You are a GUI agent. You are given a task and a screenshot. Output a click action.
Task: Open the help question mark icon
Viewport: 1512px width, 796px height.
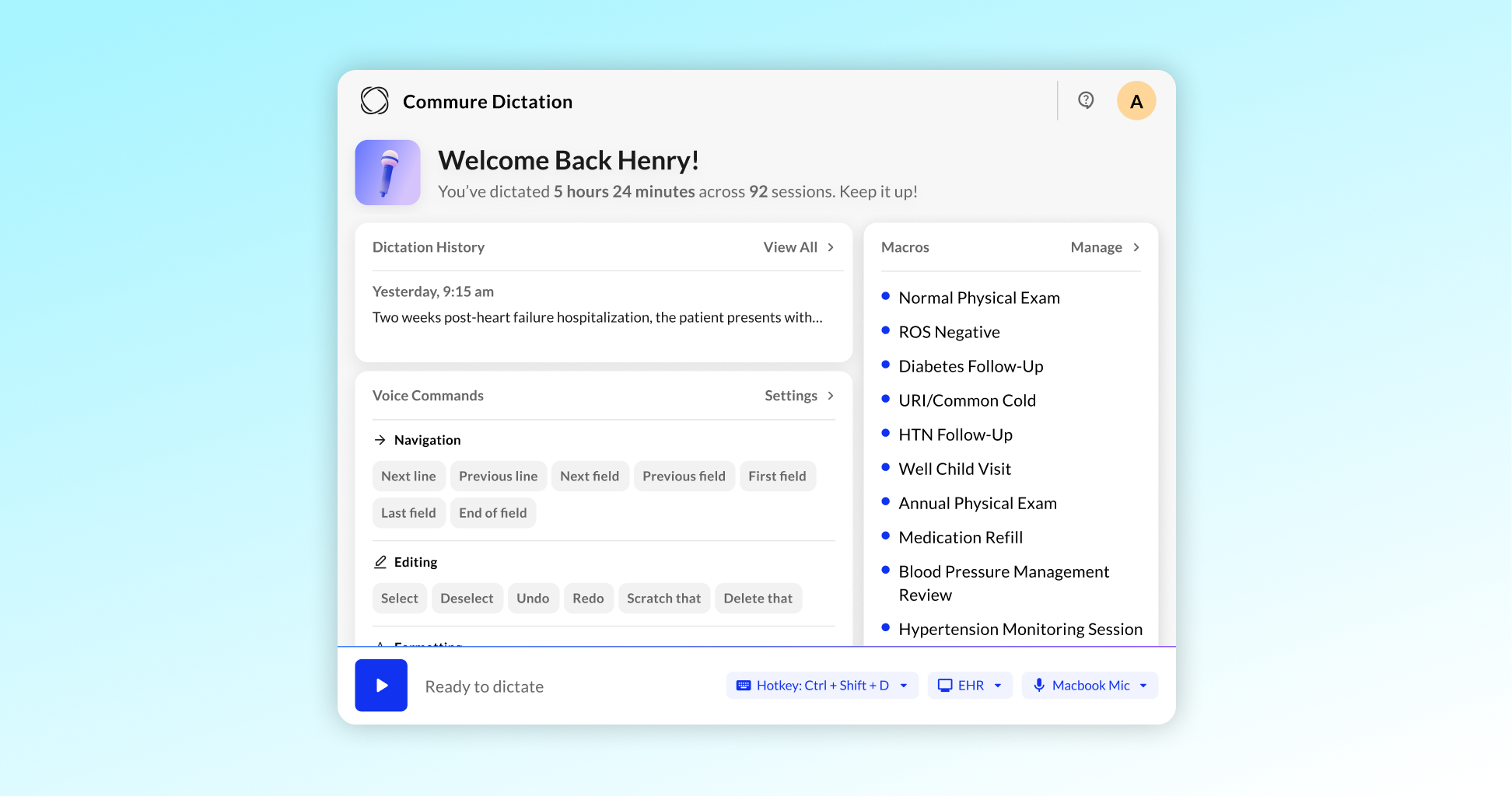[x=1086, y=100]
